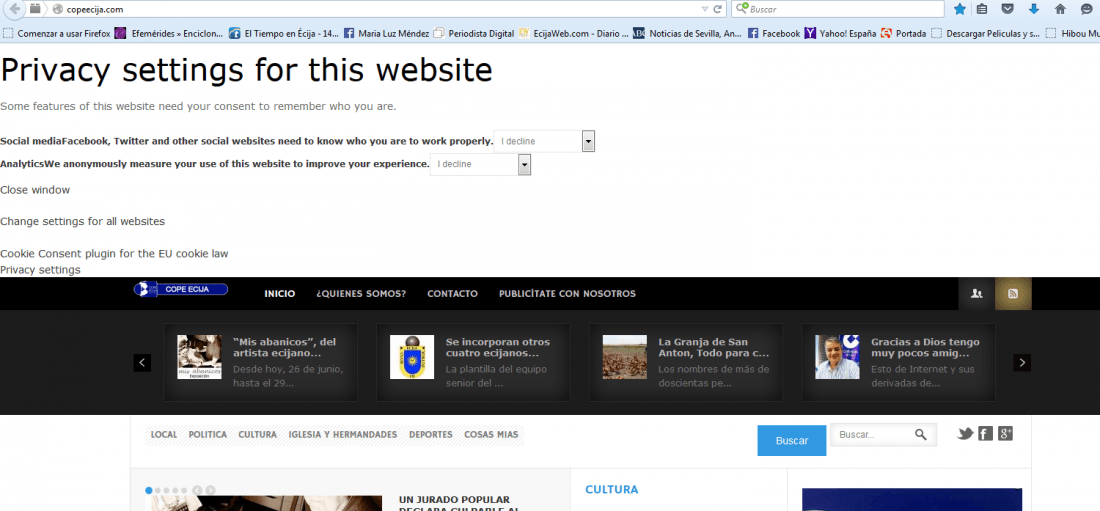Click the magnifier icon in site search

(921, 435)
